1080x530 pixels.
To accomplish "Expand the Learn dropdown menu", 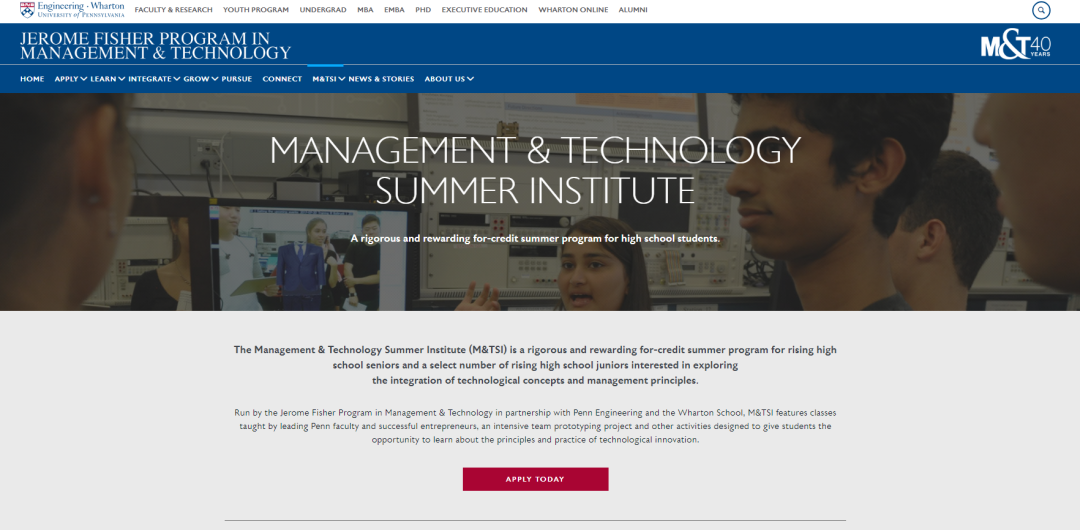I will point(107,79).
